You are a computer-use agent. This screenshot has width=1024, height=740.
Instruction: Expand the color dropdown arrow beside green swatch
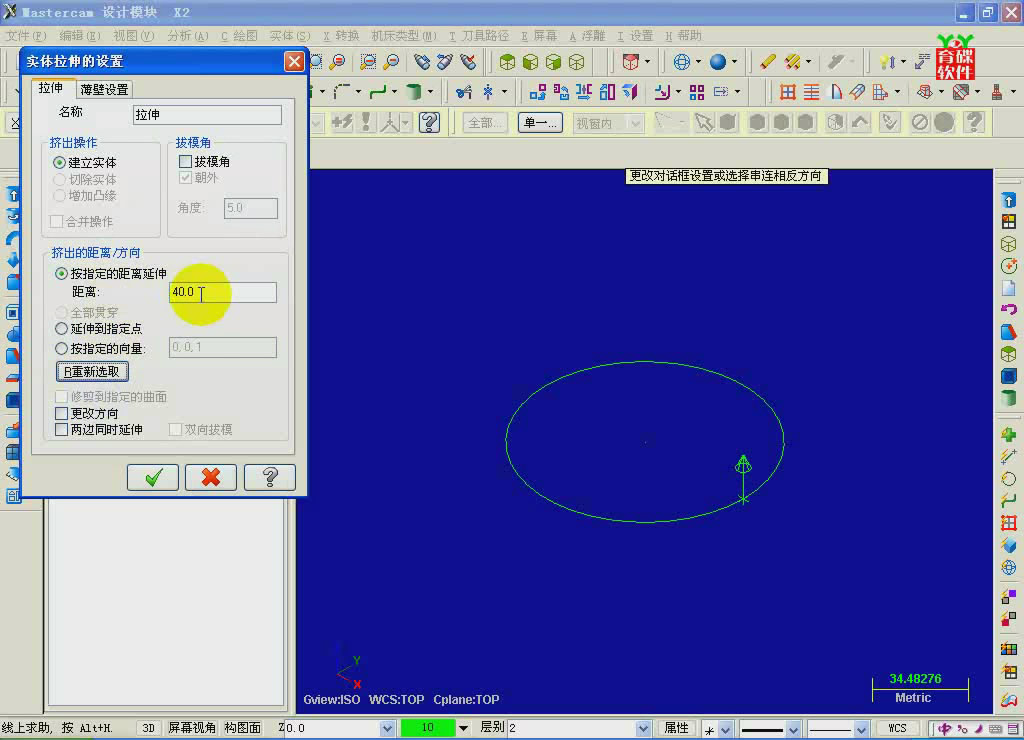click(x=463, y=728)
